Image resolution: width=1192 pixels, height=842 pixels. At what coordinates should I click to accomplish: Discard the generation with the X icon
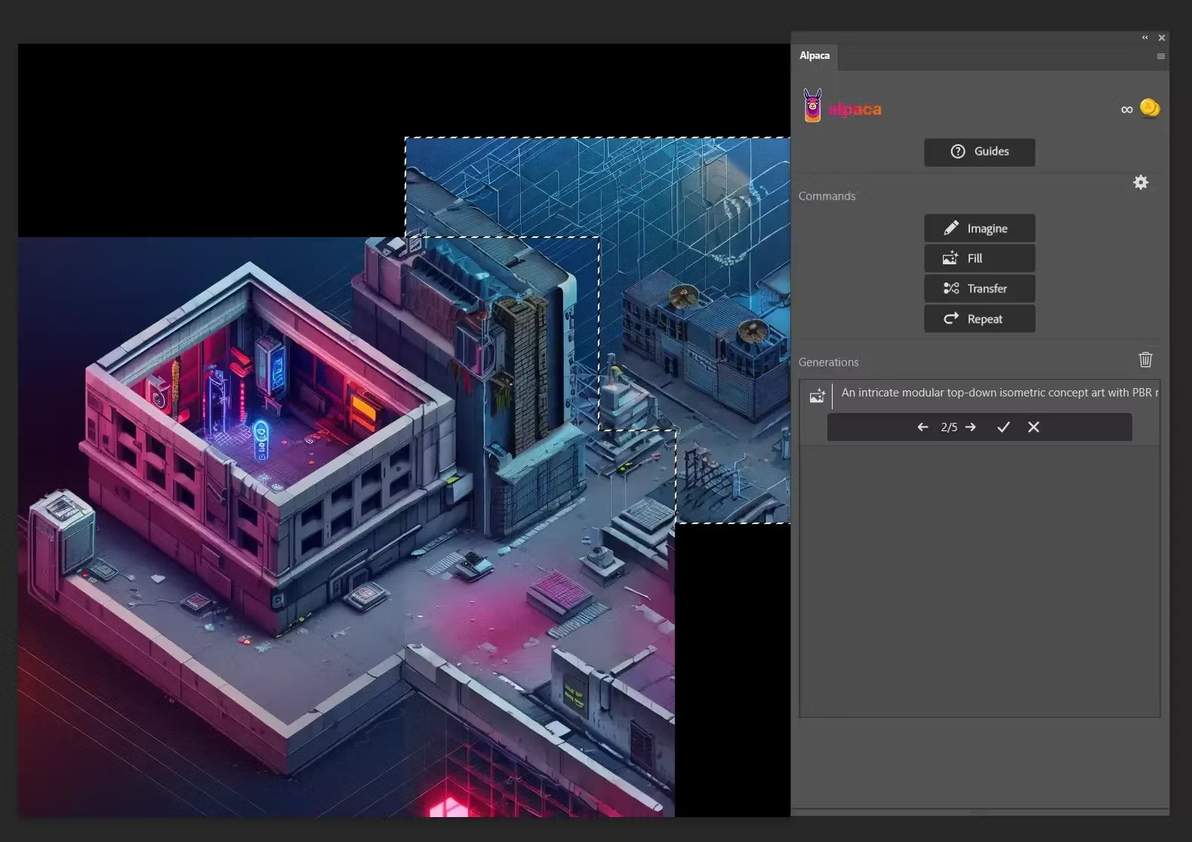1033,427
